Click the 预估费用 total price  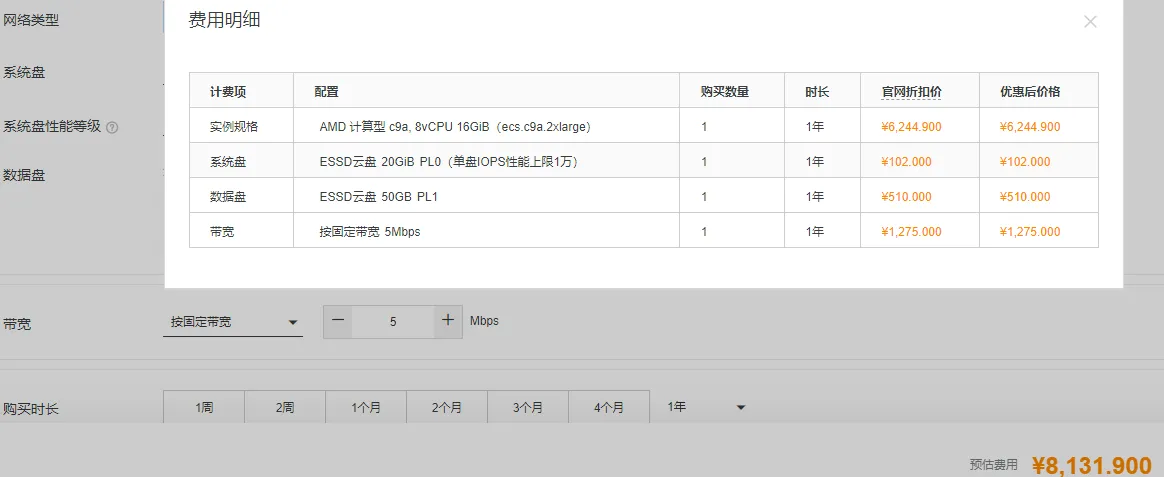coord(1092,464)
